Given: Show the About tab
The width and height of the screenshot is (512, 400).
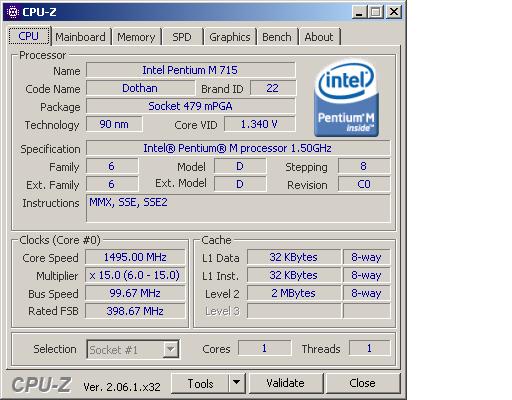Looking at the screenshot, I should pyautogui.click(x=319, y=37).
